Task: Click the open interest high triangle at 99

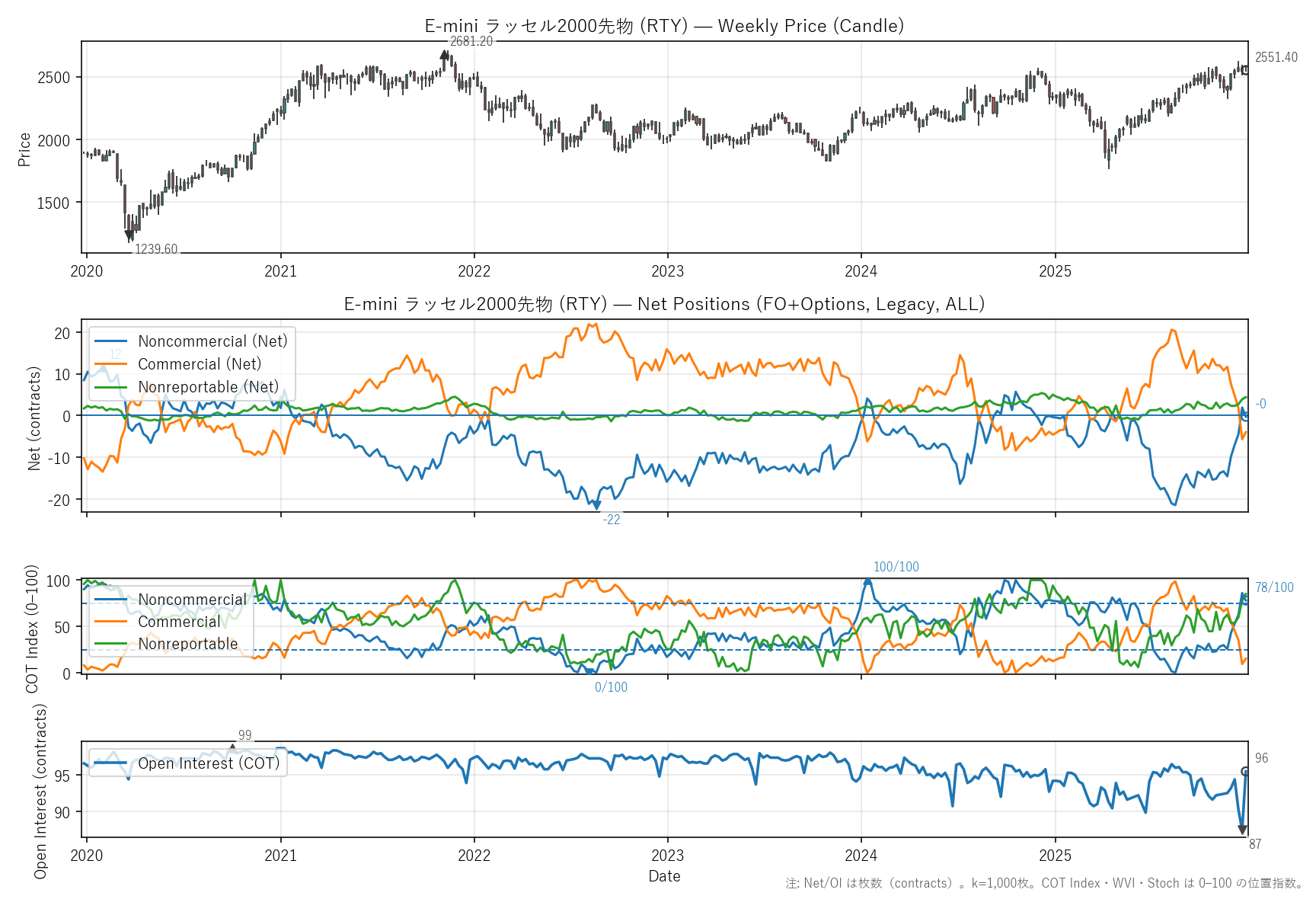Action: [x=232, y=748]
